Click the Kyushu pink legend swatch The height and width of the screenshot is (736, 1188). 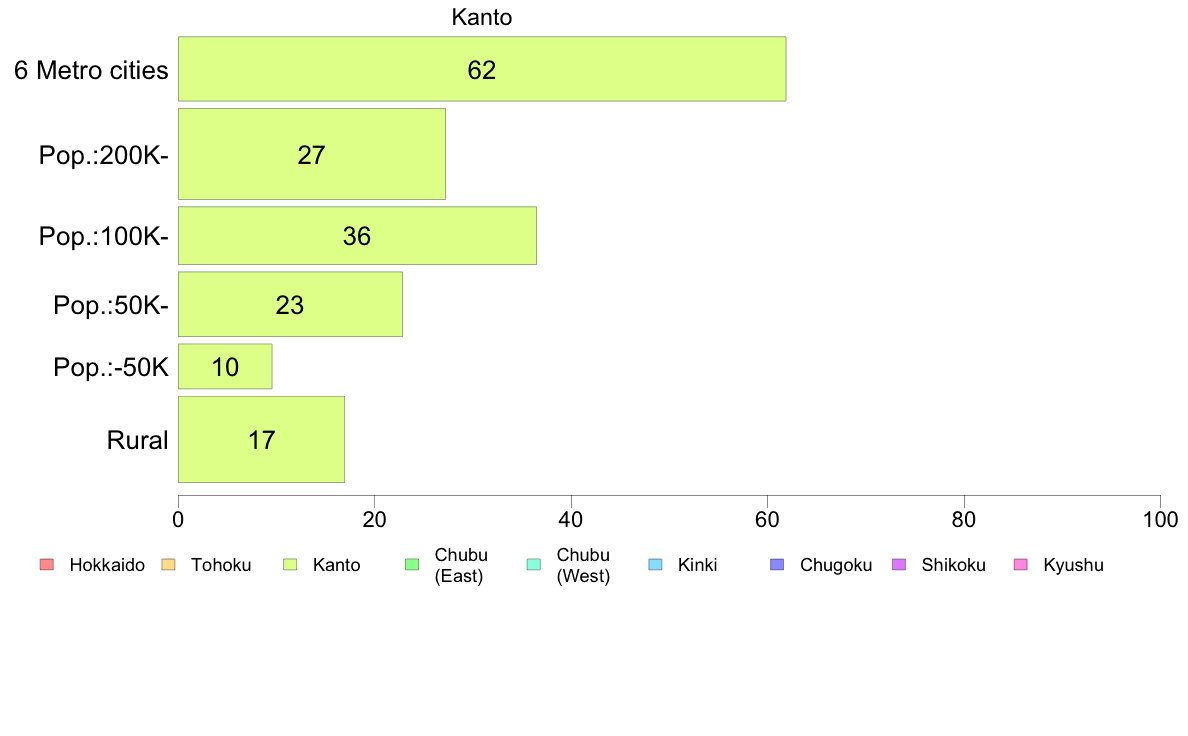pyautogui.click(x=1021, y=565)
